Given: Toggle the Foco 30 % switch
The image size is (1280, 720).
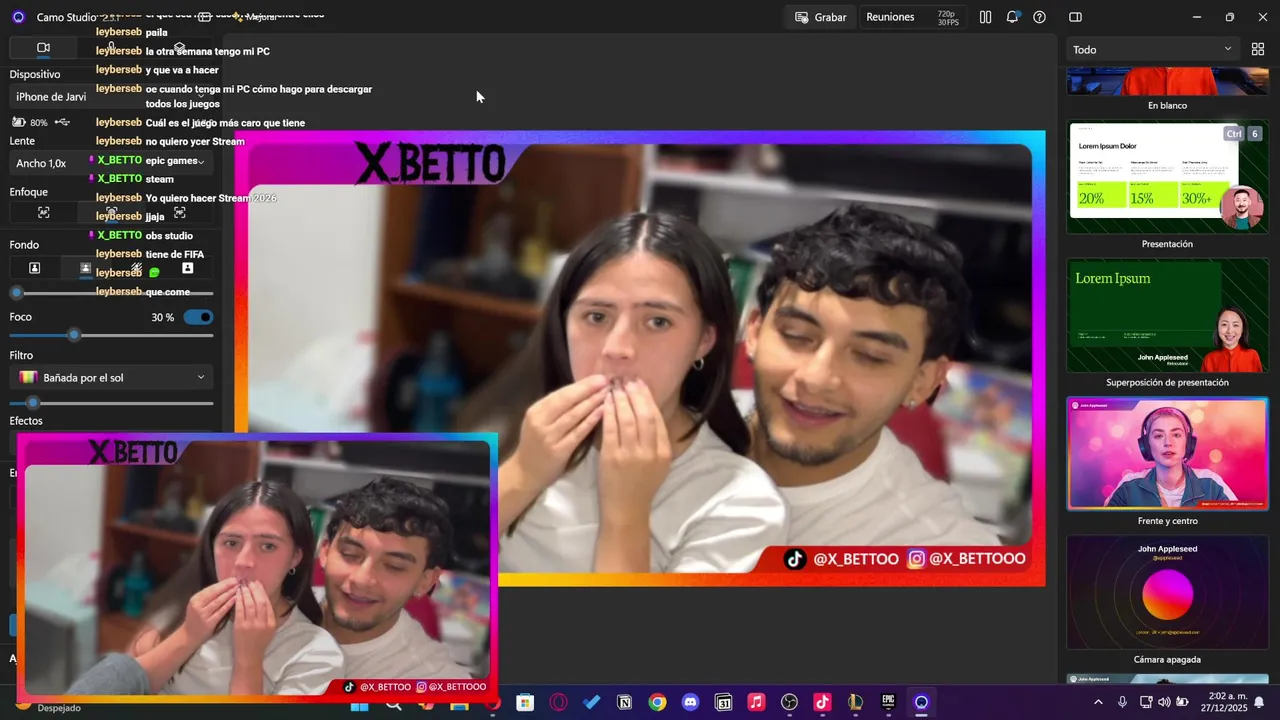Looking at the screenshot, I should click(x=198, y=317).
